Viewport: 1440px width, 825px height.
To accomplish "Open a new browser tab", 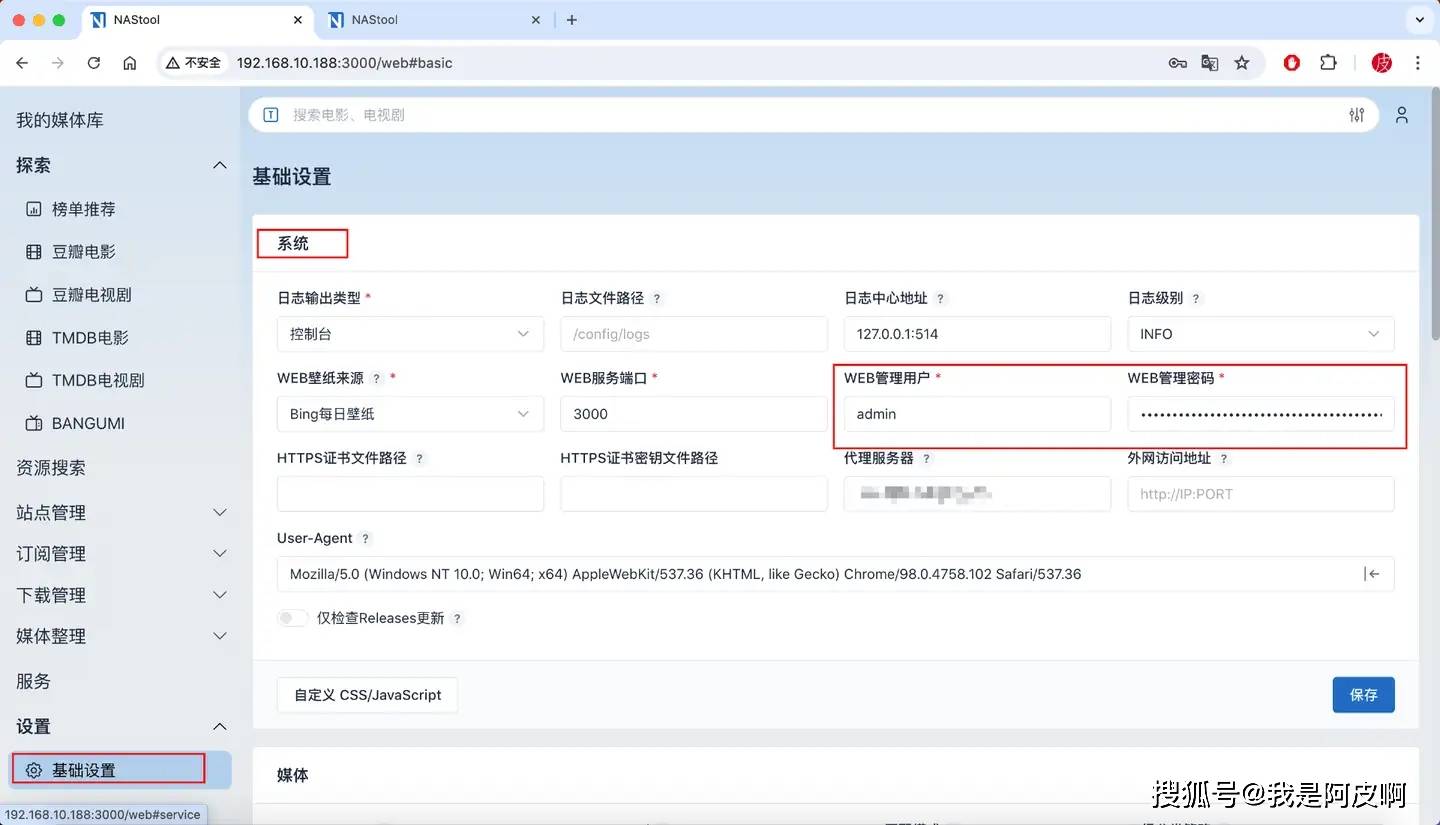I will point(571,19).
